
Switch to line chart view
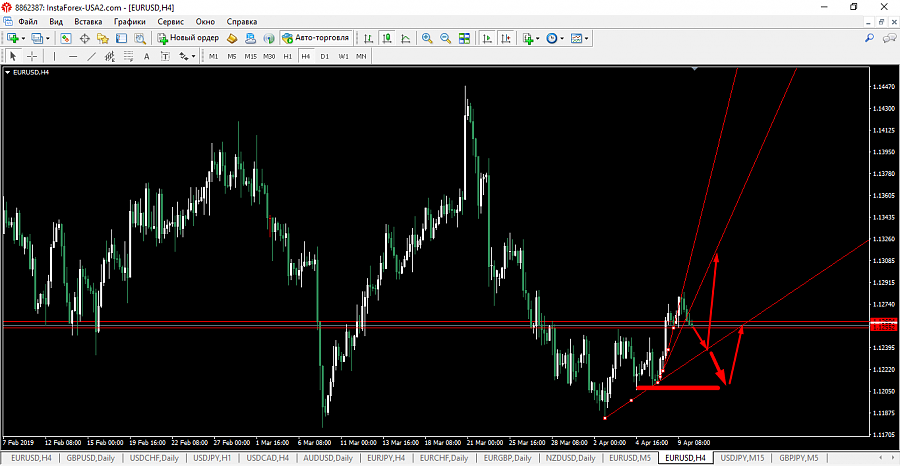coord(406,38)
